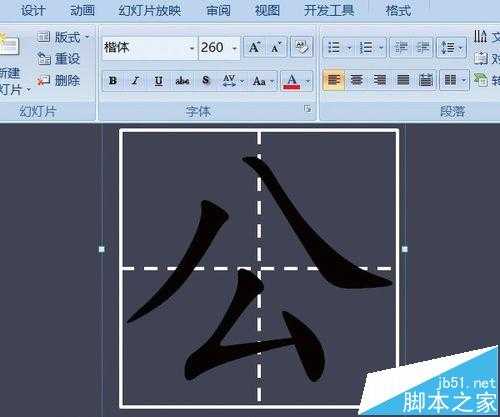Open the 设计 ribbon tab
Image resolution: width=500 pixels, height=417 pixels.
[33, 10]
